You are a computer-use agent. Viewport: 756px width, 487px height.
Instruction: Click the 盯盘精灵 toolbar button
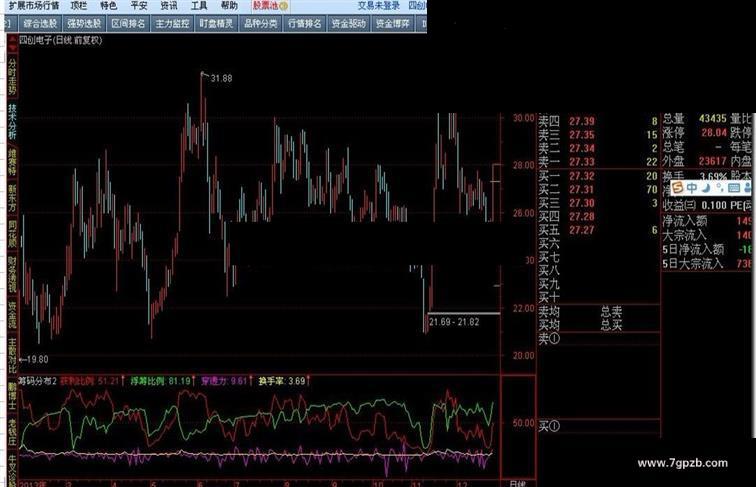tap(216, 23)
